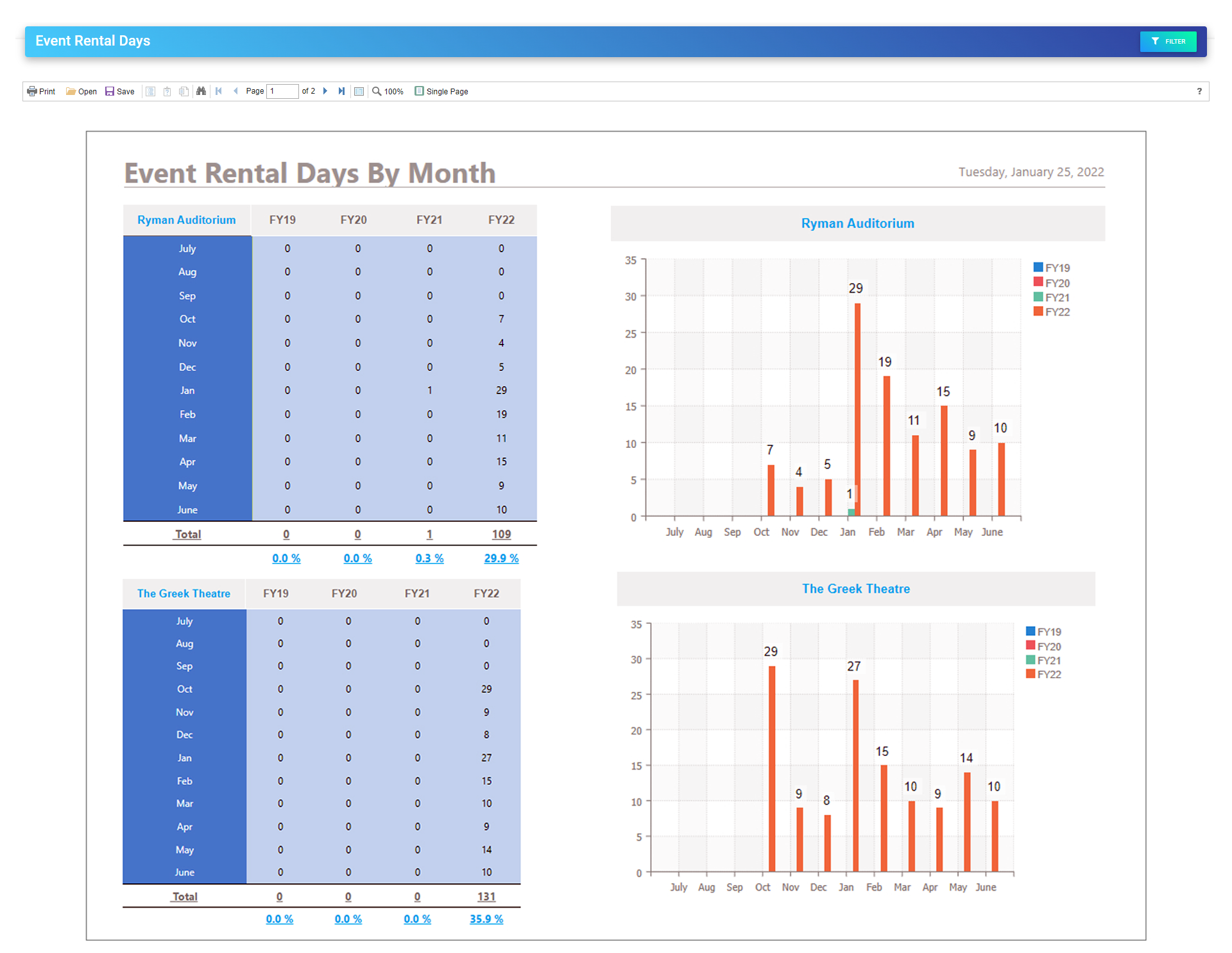Open the Single Page view mode dropdown
The width and height of the screenshot is (1232, 953).
441,91
